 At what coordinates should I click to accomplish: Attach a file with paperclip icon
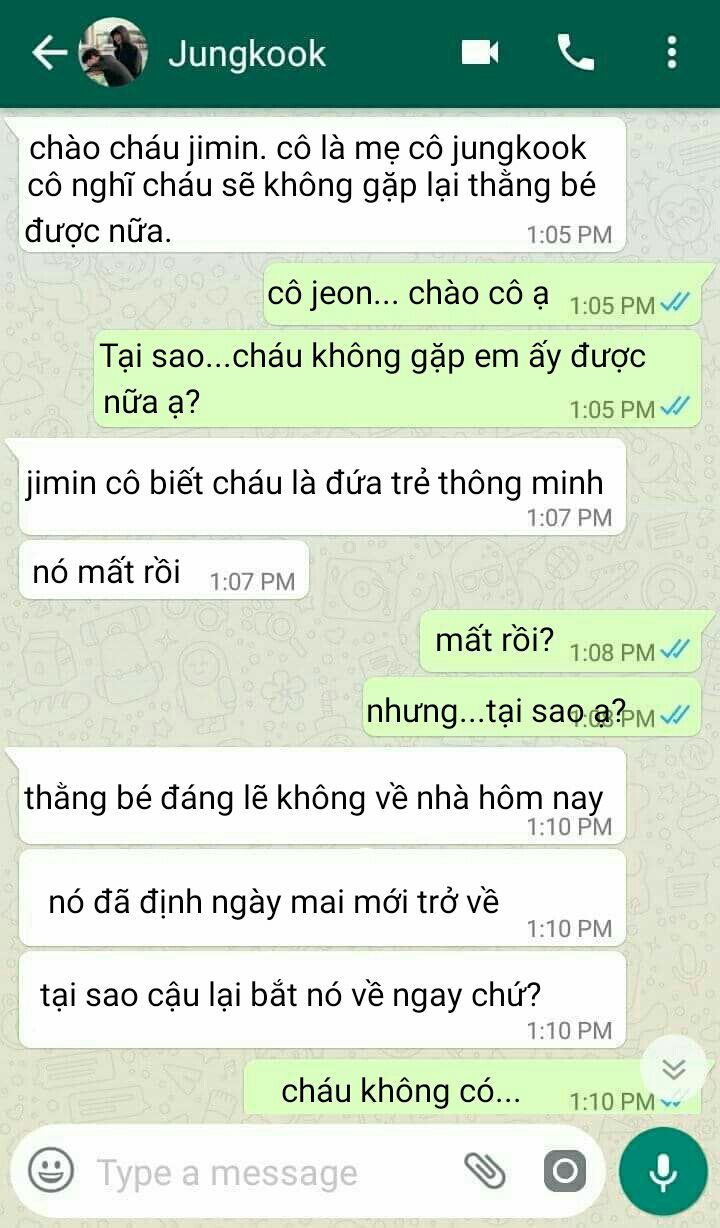(x=485, y=1170)
